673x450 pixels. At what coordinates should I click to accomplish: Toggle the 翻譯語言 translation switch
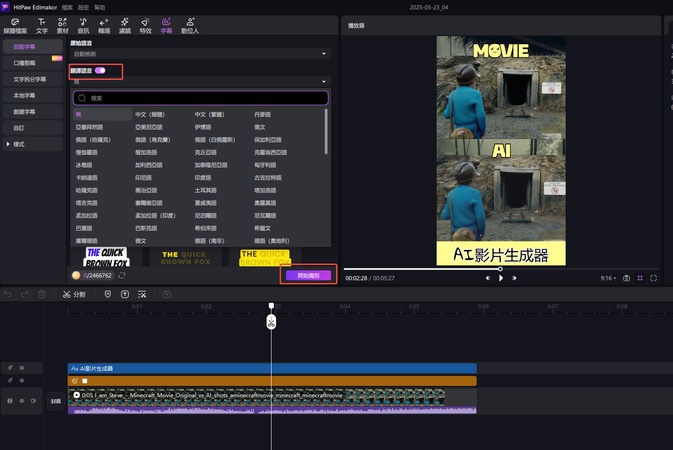click(x=100, y=70)
